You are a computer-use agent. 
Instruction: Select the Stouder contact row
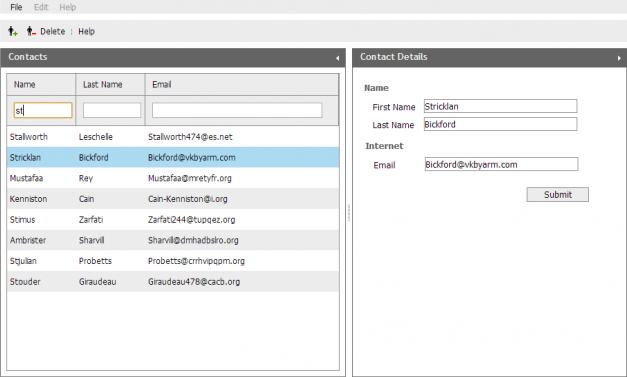click(x=173, y=281)
